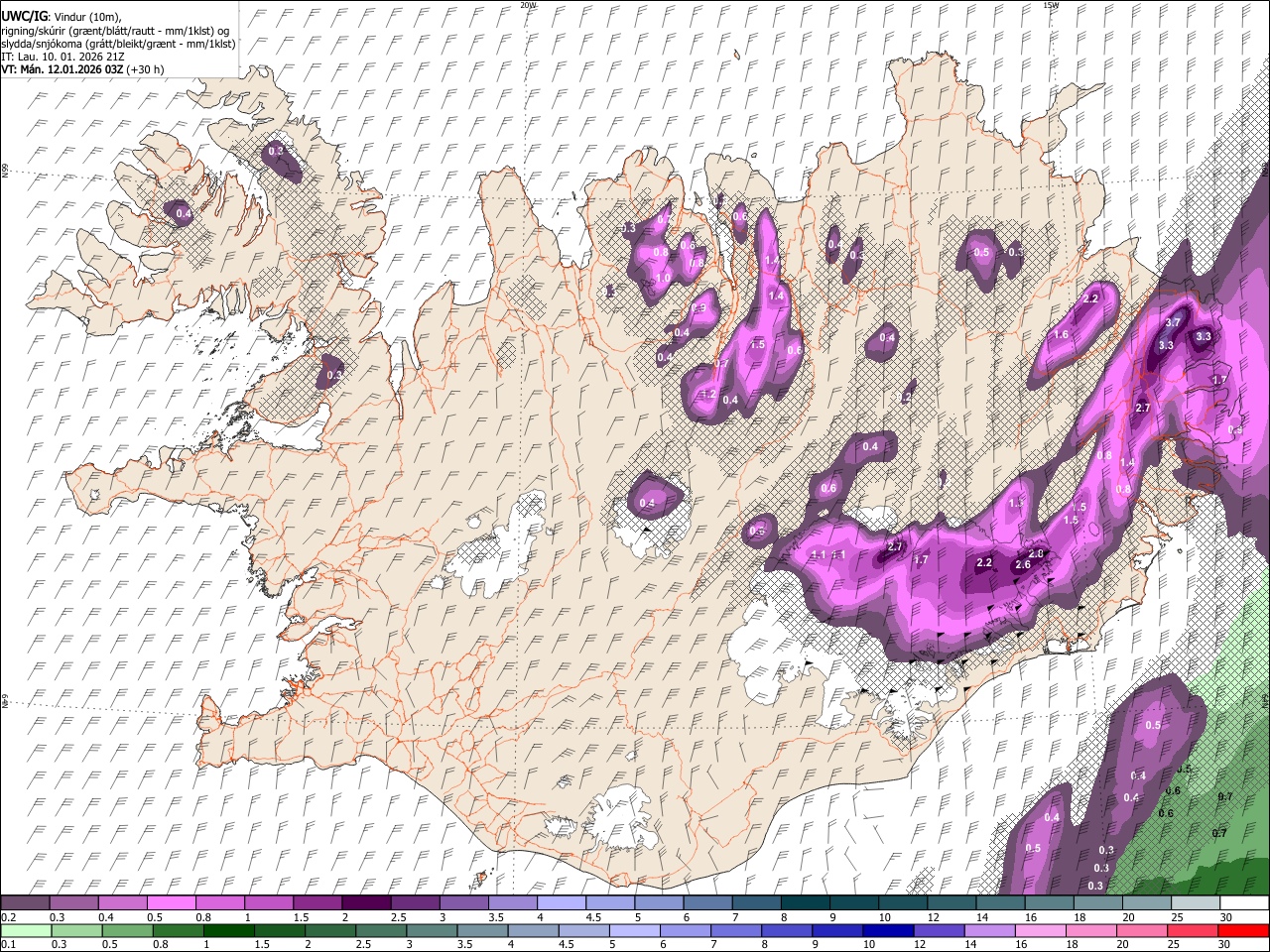Select the bright red 30 swatch, bottom legend row
1270x952 pixels.
[x=1242, y=930]
